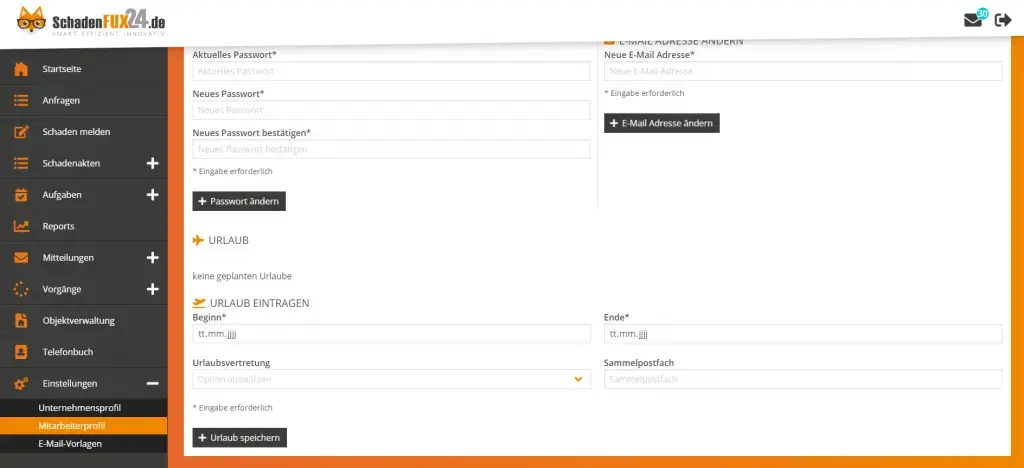The height and width of the screenshot is (468, 1024).
Task: Click the SchadenFUX24 fox logo
Action: pos(25,21)
